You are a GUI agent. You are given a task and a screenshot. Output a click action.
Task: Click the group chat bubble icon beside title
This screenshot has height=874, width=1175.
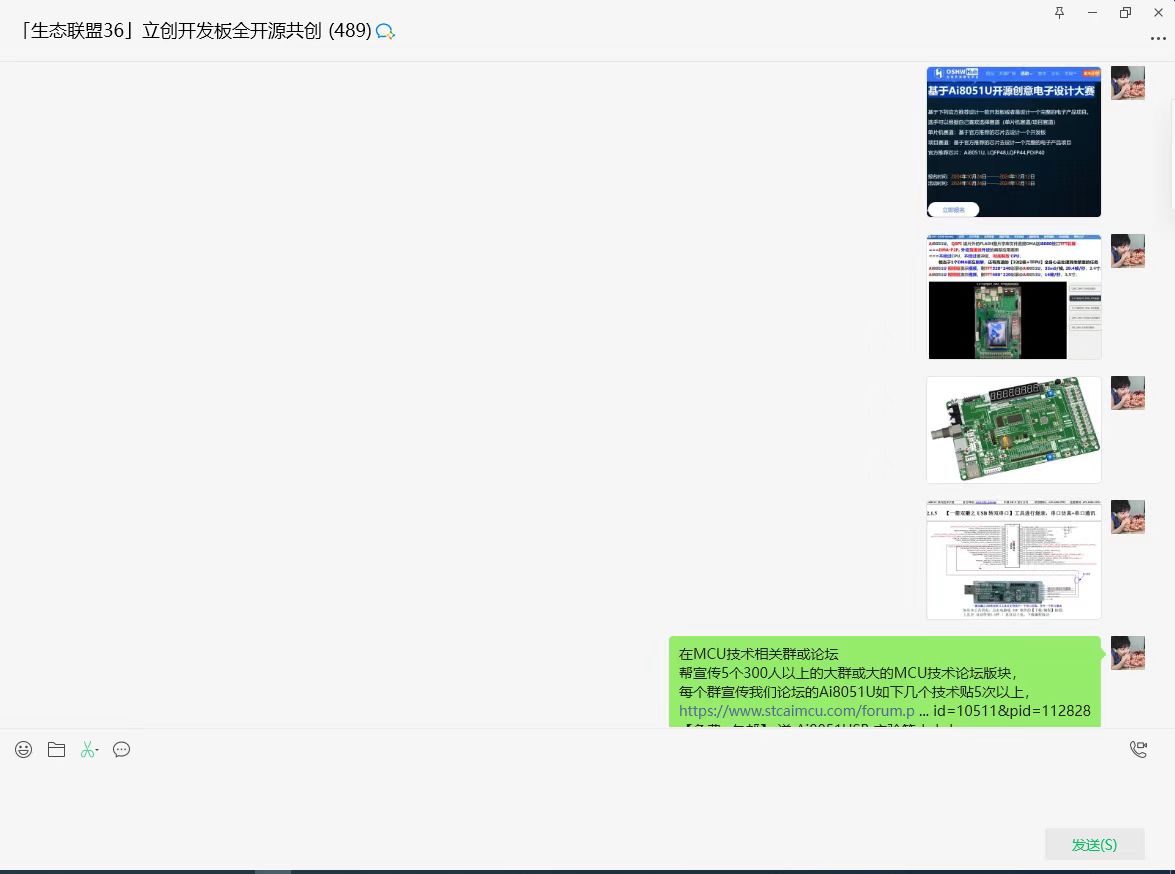pyautogui.click(x=385, y=31)
